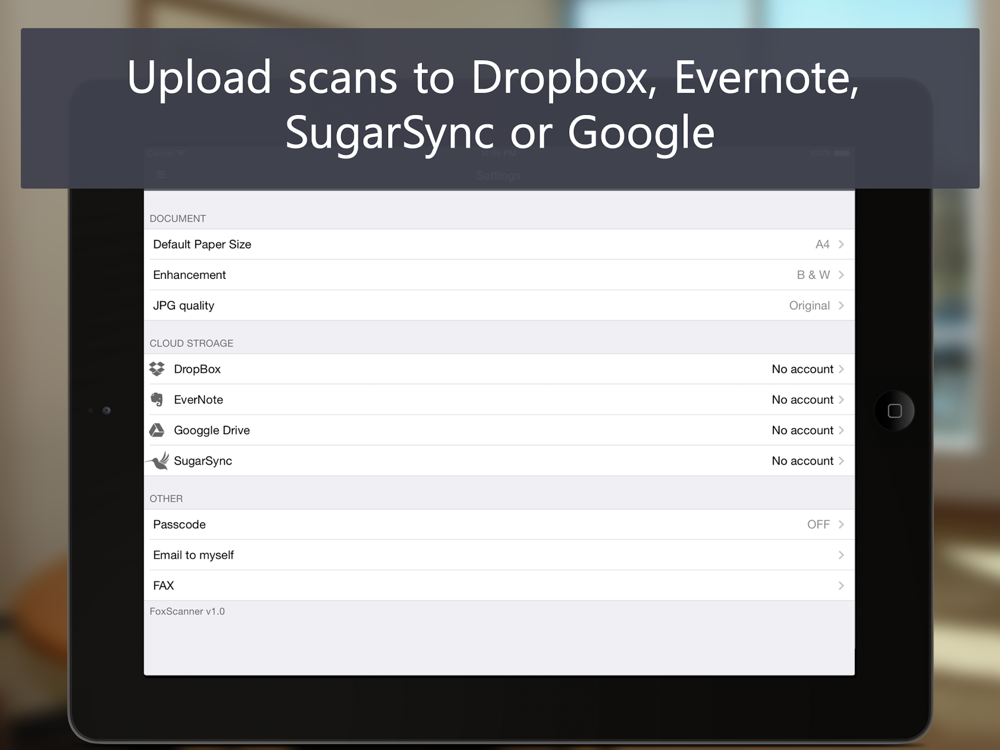
Task: Tap No account in EverNote row
Action: point(802,400)
